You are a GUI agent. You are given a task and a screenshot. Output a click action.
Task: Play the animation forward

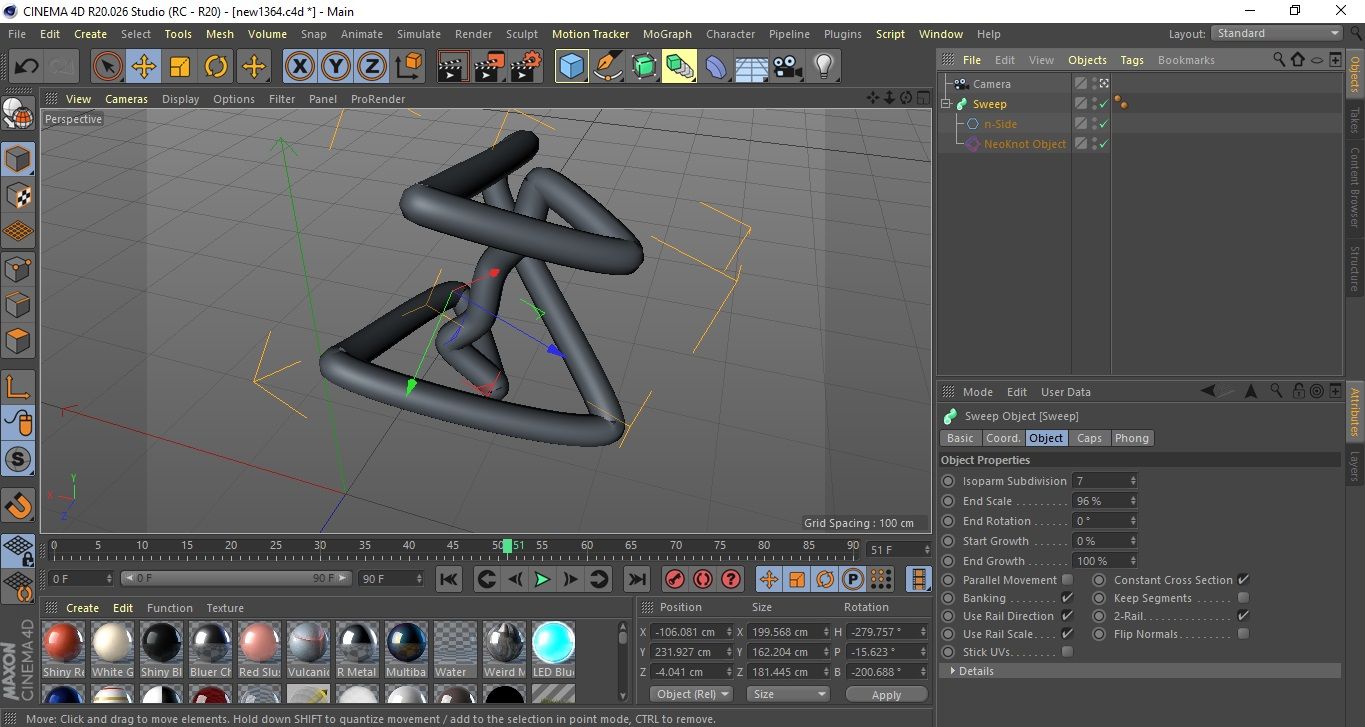coord(542,579)
